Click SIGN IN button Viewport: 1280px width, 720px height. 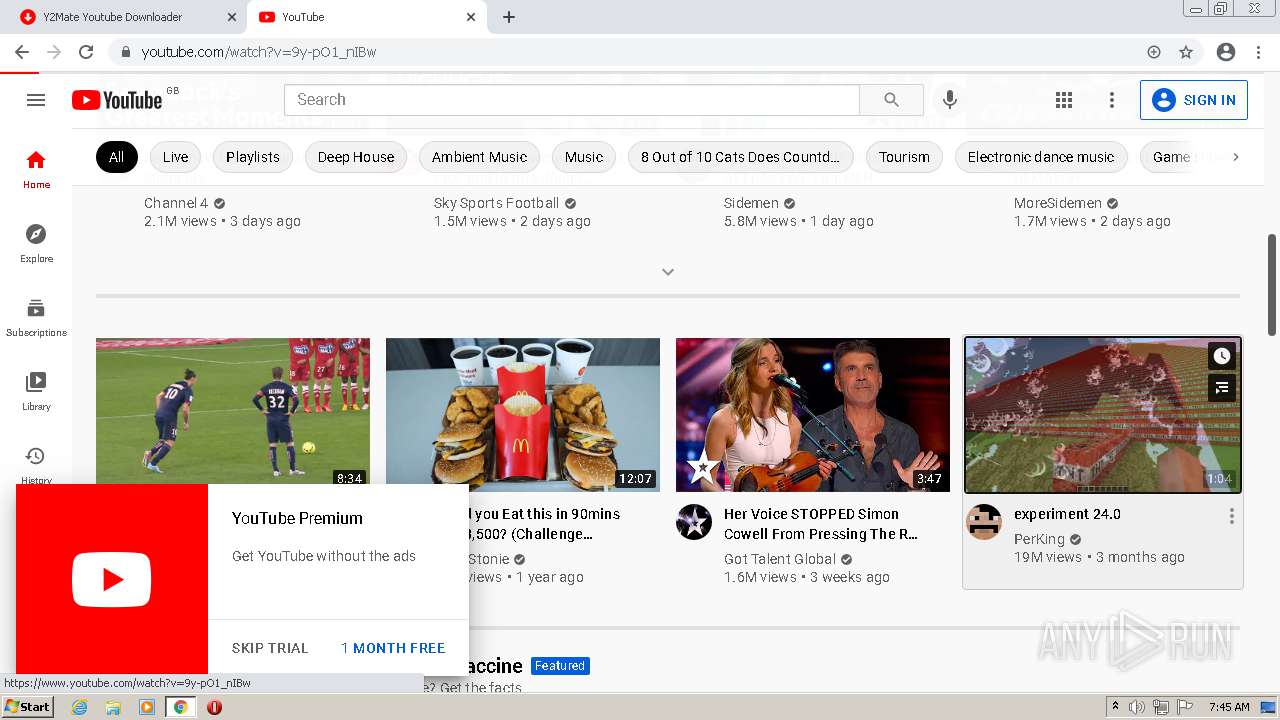click(1194, 100)
